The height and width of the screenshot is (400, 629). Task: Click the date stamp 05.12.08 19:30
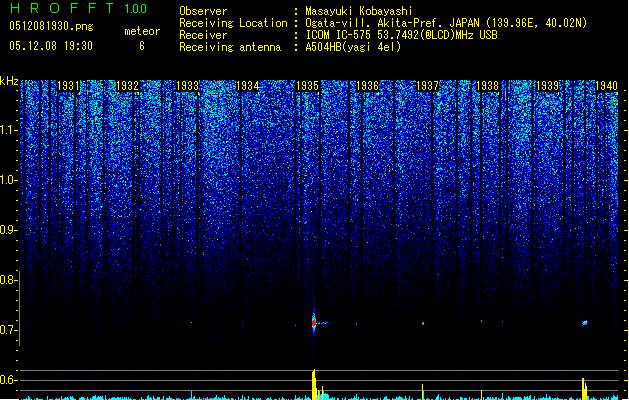tap(51, 46)
